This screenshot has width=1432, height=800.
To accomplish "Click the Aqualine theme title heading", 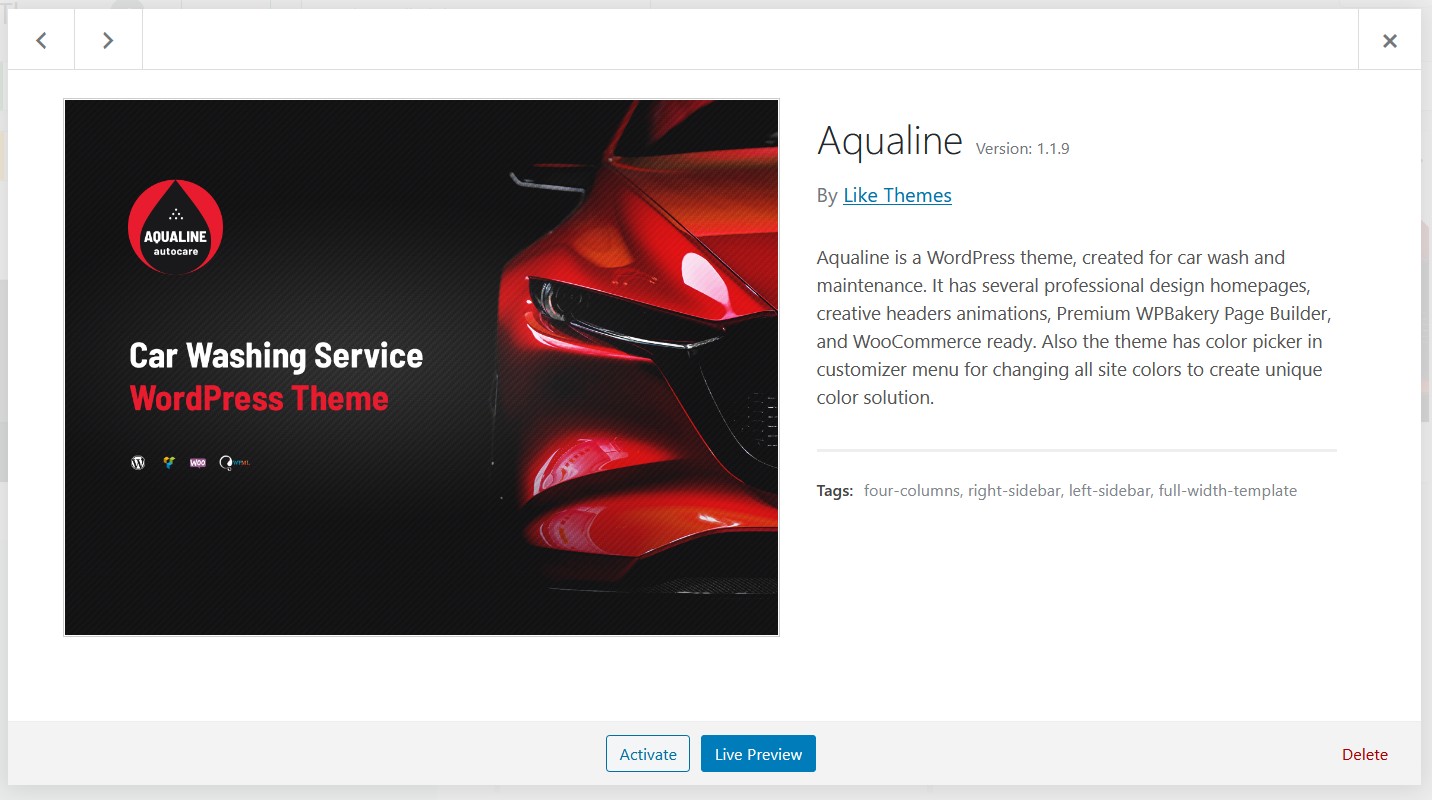I will pos(889,141).
